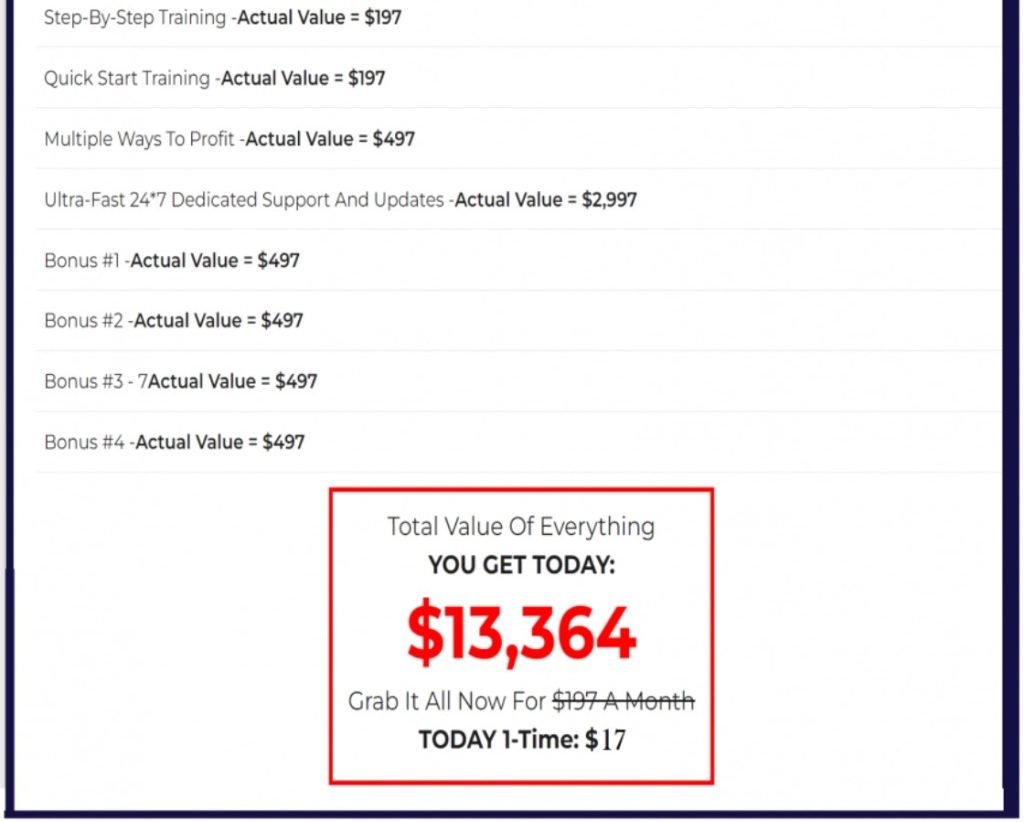Click the Total Value Of Everything text

[x=521, y=526]
